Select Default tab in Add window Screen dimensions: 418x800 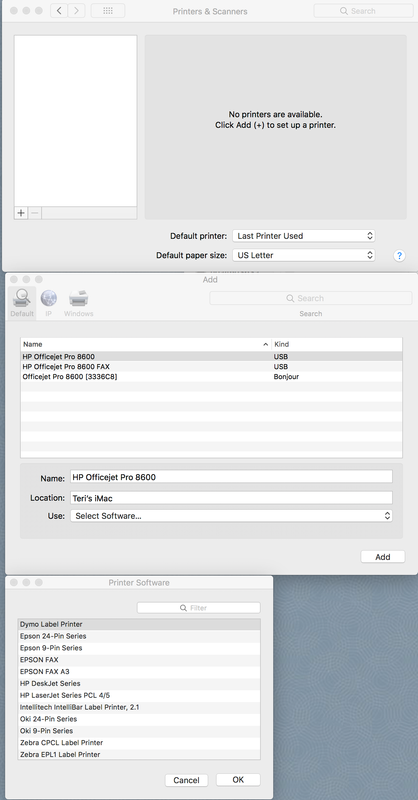(22, 303)
